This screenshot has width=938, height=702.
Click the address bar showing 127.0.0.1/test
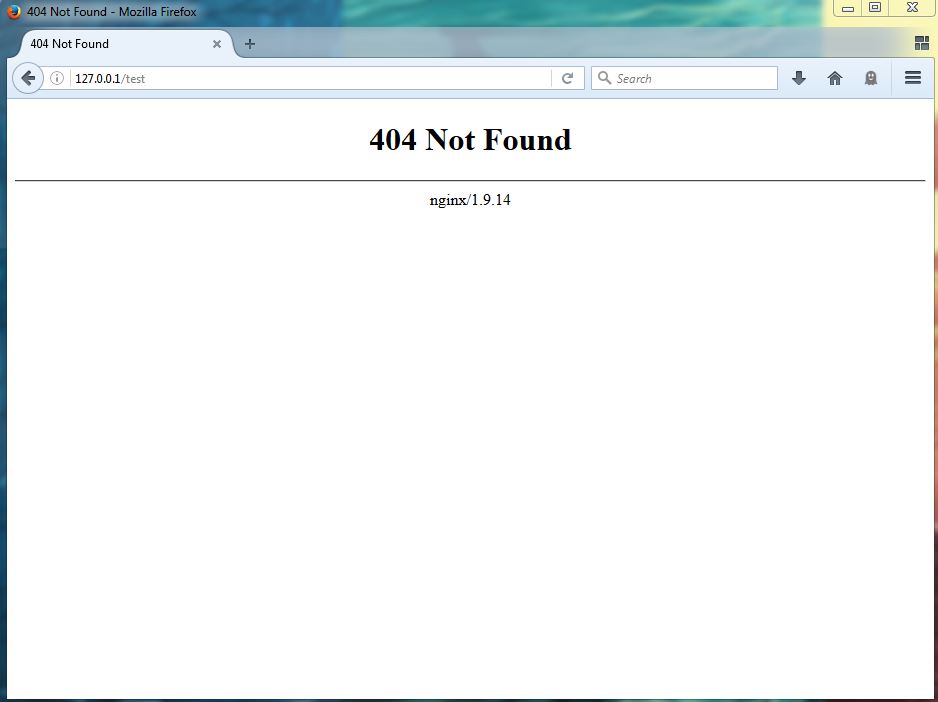(x=300, y=77)
